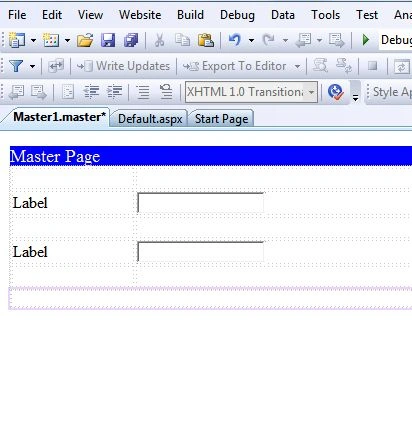Expand the Redo history dropdown
Screen dimensions: 412x435
coord(285,40)
